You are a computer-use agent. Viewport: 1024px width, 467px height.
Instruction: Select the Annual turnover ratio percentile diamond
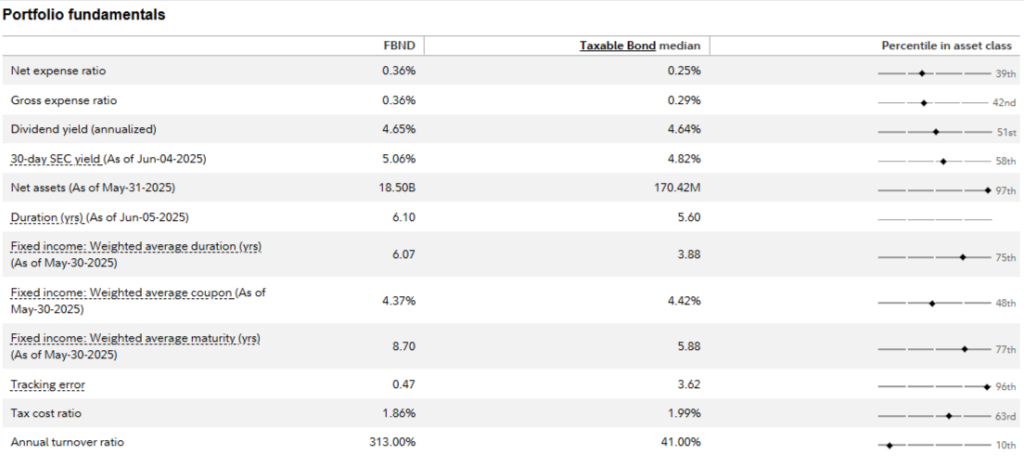coord(889,444)
